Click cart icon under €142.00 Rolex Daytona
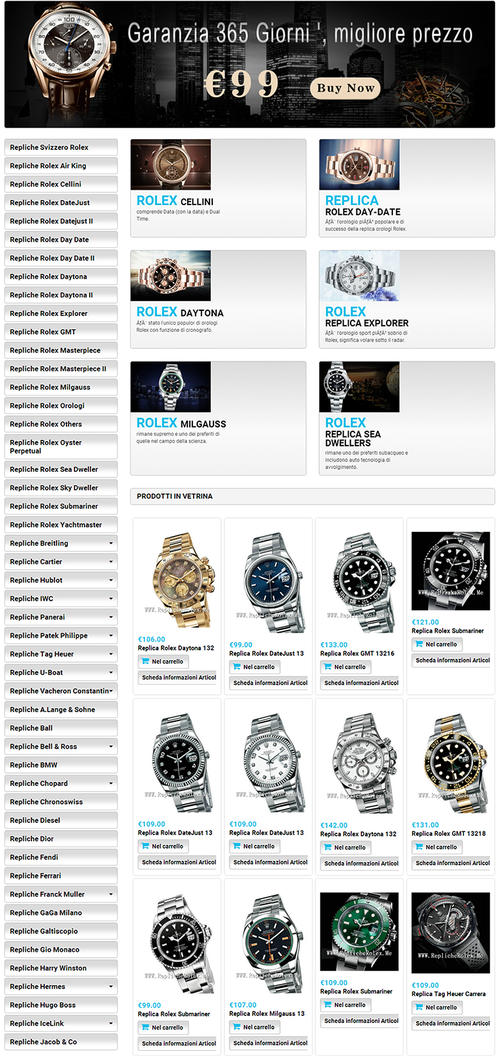This screenshot has height=1057, width=500. (327, 847)
